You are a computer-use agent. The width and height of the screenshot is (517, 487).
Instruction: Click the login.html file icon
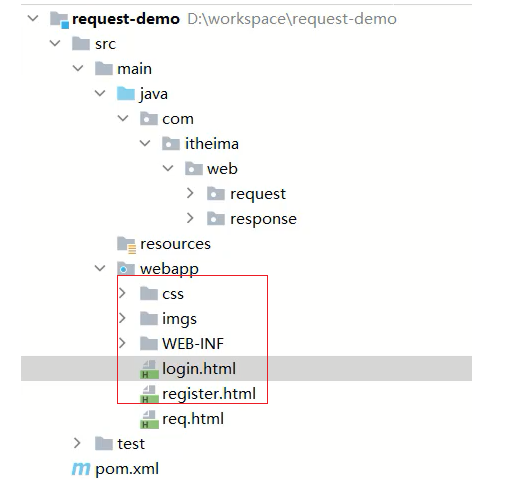[x=149, y=369]
